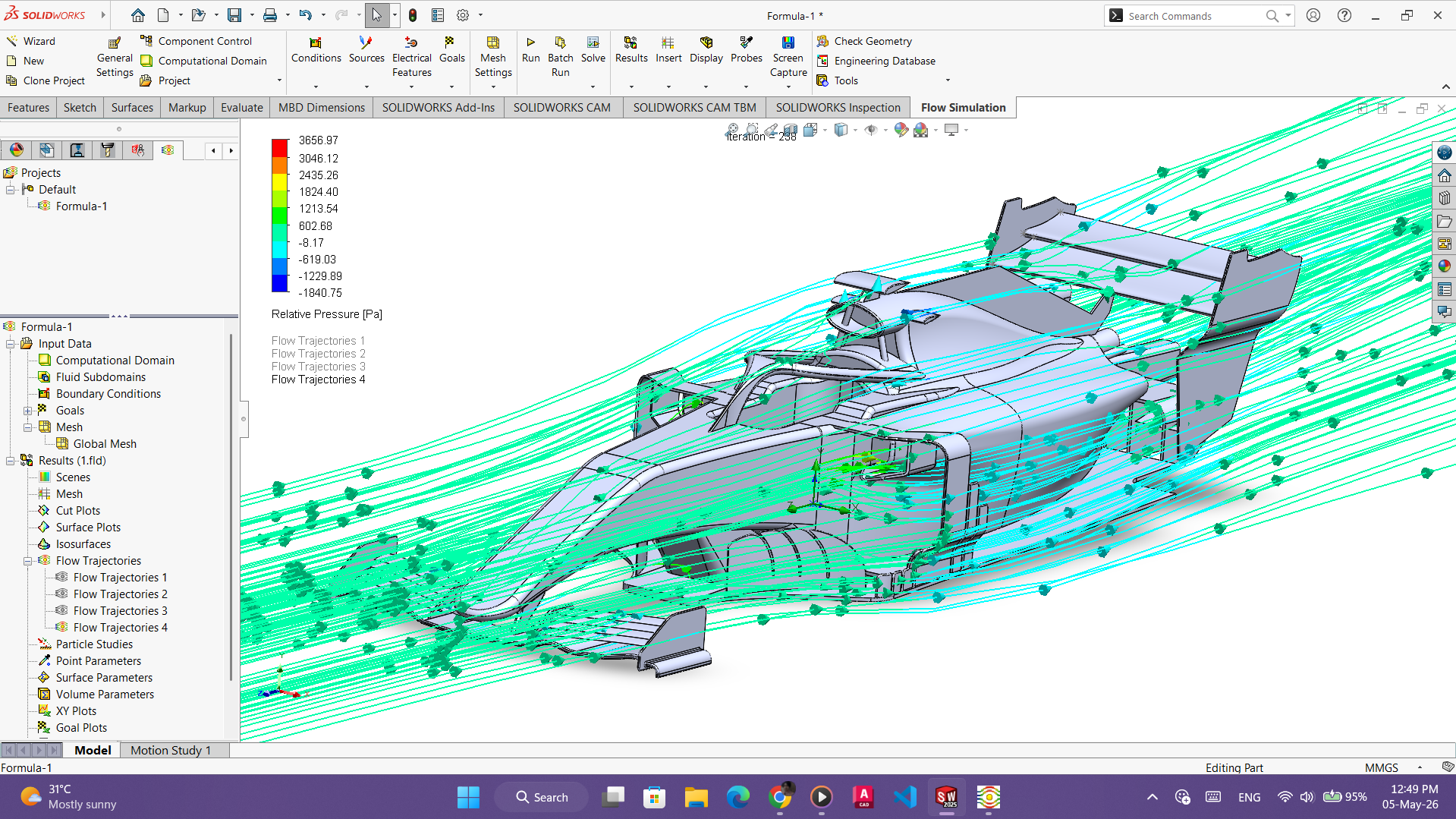The height and width of the screenshot is (819, 1456).
Task: Select Cut Plots in results tree
Action: point(78,511)
